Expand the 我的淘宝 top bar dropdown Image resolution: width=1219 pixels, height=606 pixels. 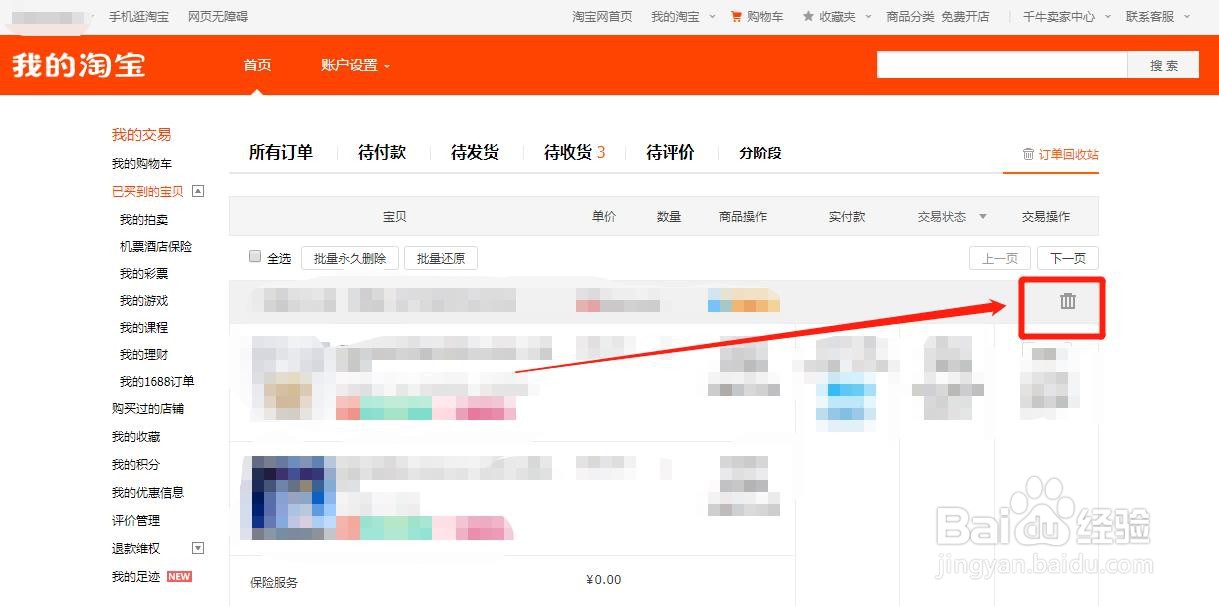pyautogui.click(x=683, y=17)
